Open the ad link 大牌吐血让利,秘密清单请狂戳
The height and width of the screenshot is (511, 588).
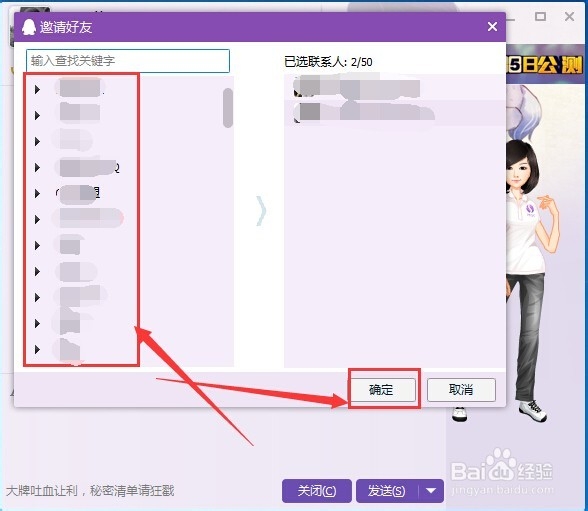(x=90, y=491)
